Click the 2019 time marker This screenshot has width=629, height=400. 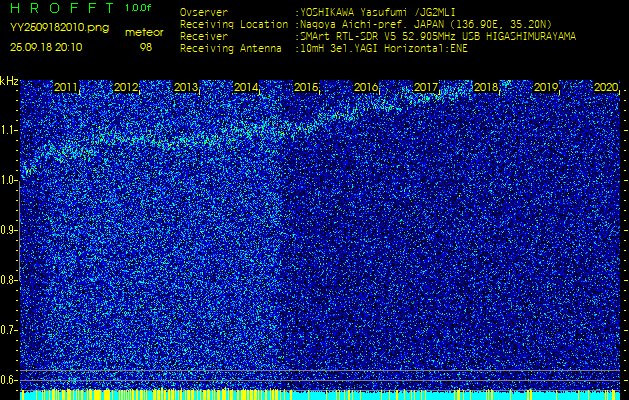click(546, 87)
